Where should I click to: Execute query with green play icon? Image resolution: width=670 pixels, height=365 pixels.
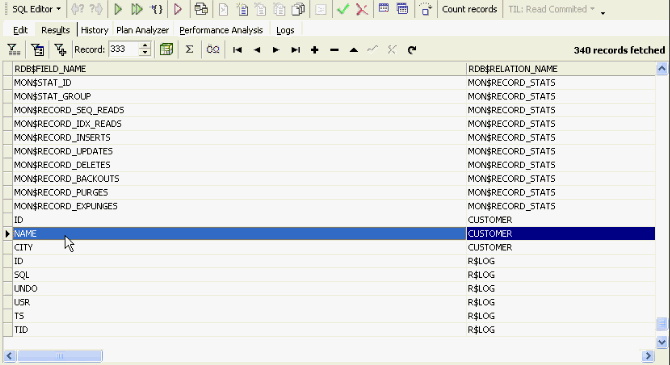click(x=118, y=9)
